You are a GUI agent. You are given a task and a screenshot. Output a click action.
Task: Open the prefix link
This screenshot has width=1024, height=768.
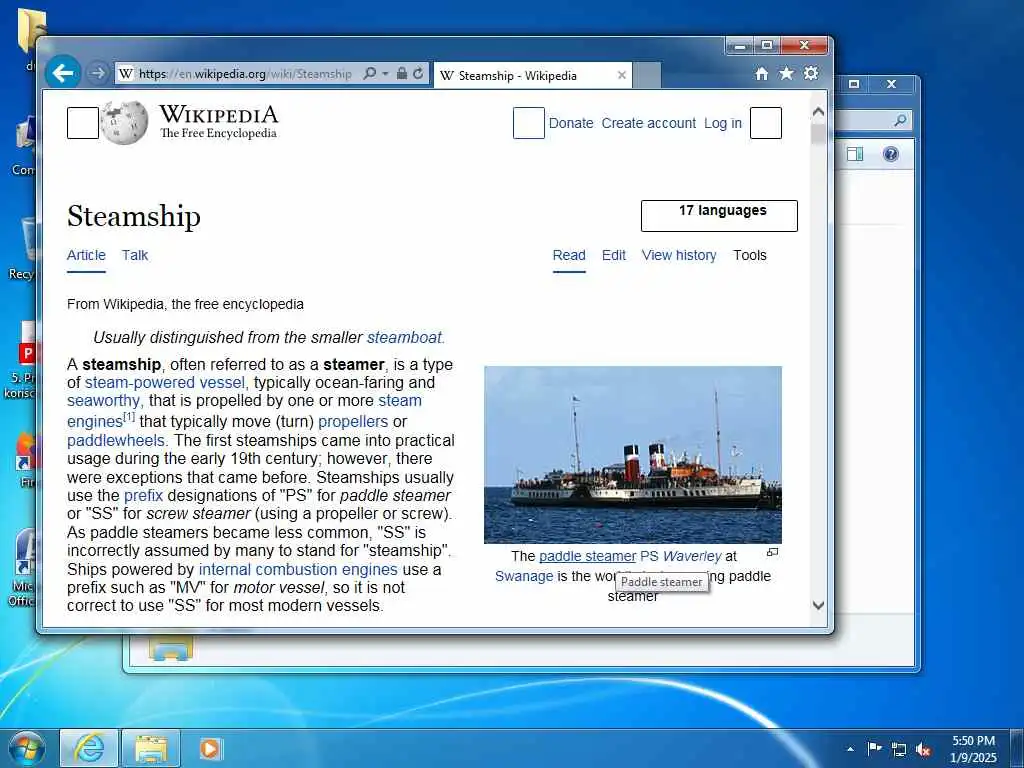(x=144, y=496)
